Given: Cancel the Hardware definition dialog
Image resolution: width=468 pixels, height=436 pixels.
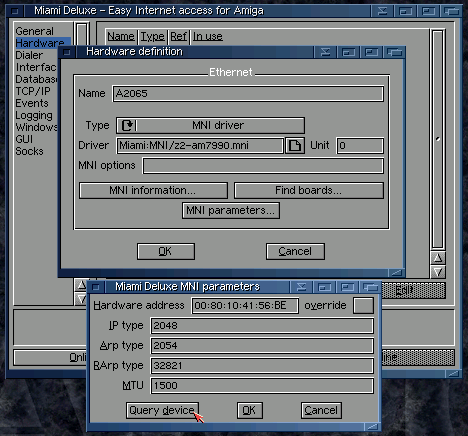Looking at the screenshot, I should [295, 251].
